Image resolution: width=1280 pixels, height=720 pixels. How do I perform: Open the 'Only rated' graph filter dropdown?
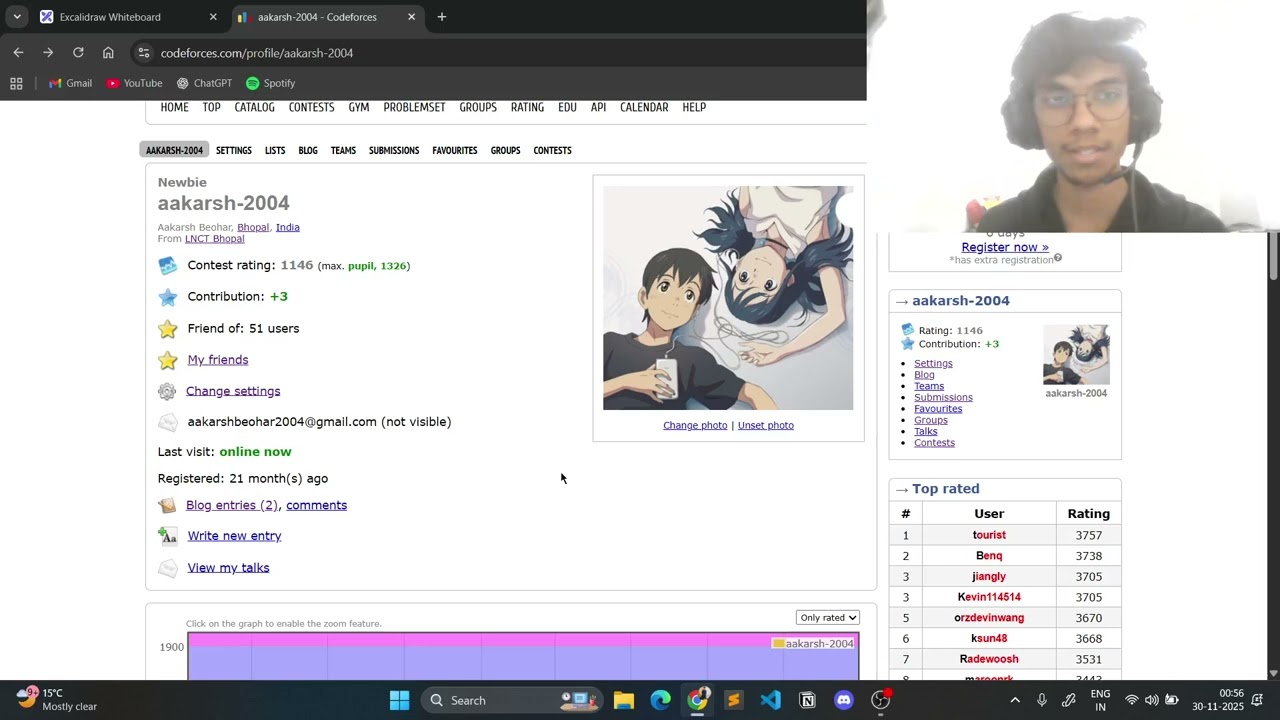(828, 617)
